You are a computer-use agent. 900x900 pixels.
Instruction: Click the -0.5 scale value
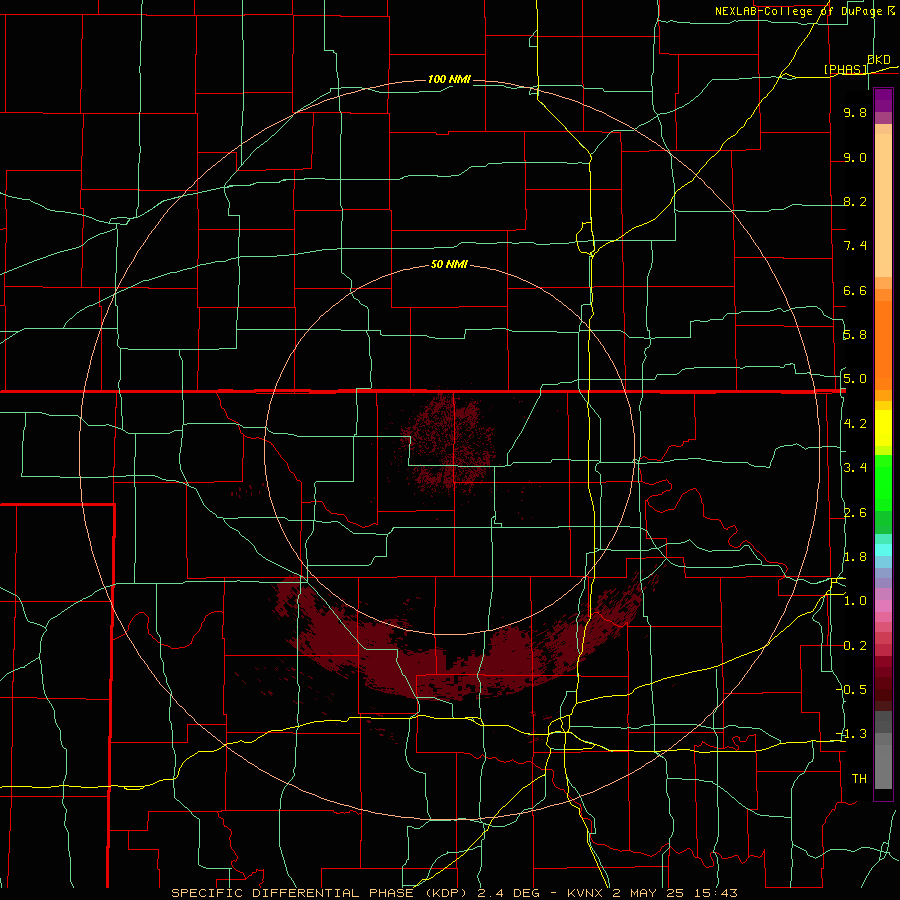(852, 690)
